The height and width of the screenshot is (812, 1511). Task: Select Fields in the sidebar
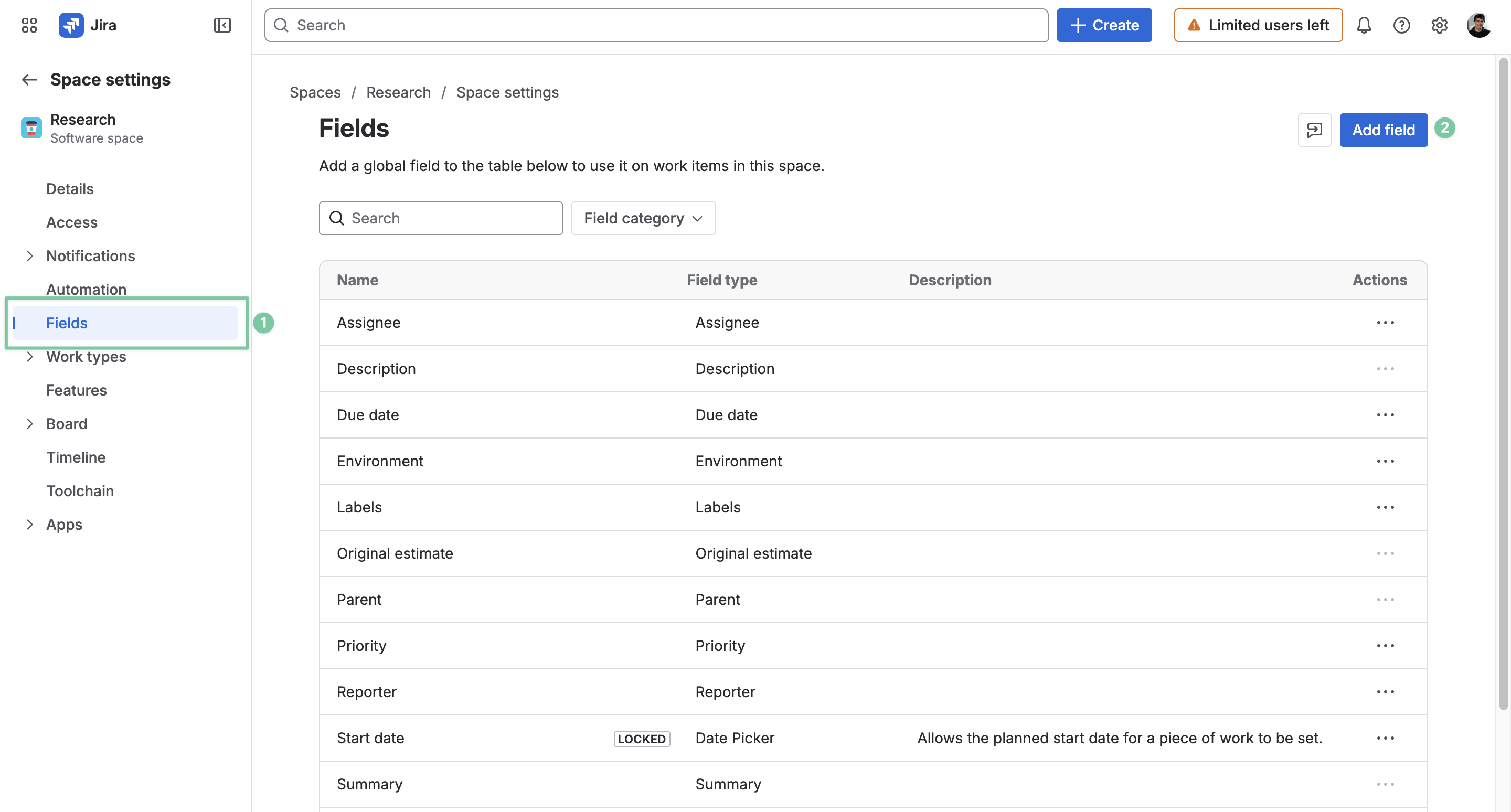point(125,323)
